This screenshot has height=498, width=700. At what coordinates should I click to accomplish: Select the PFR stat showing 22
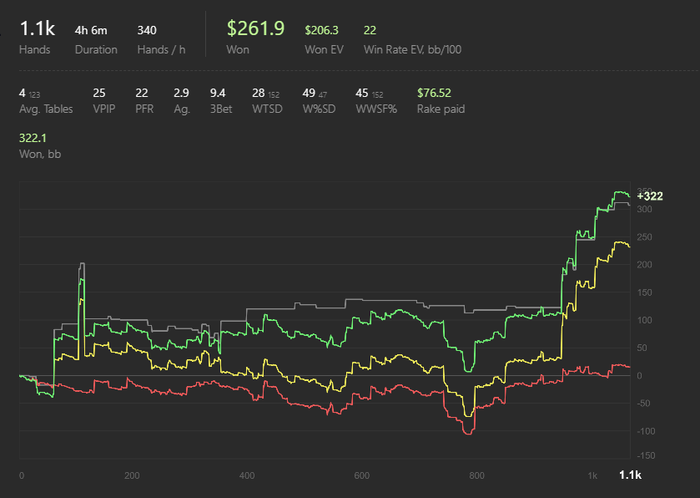click(x=145, y=100)
